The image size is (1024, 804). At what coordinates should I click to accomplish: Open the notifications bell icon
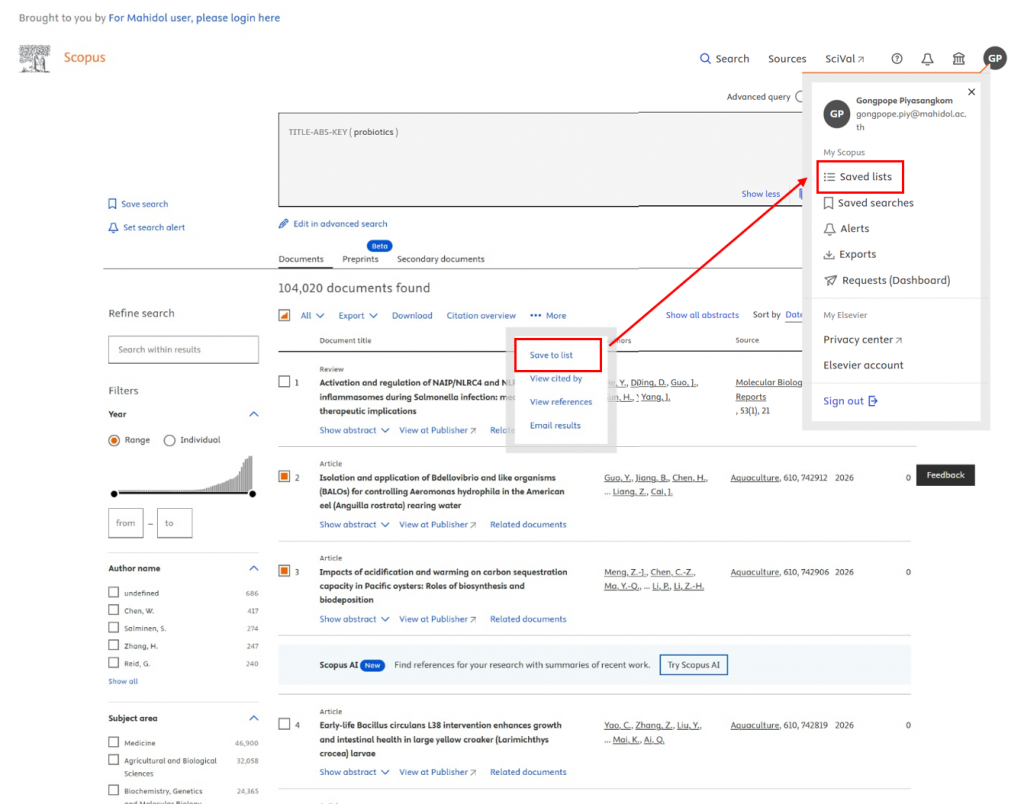coord(927,59)
